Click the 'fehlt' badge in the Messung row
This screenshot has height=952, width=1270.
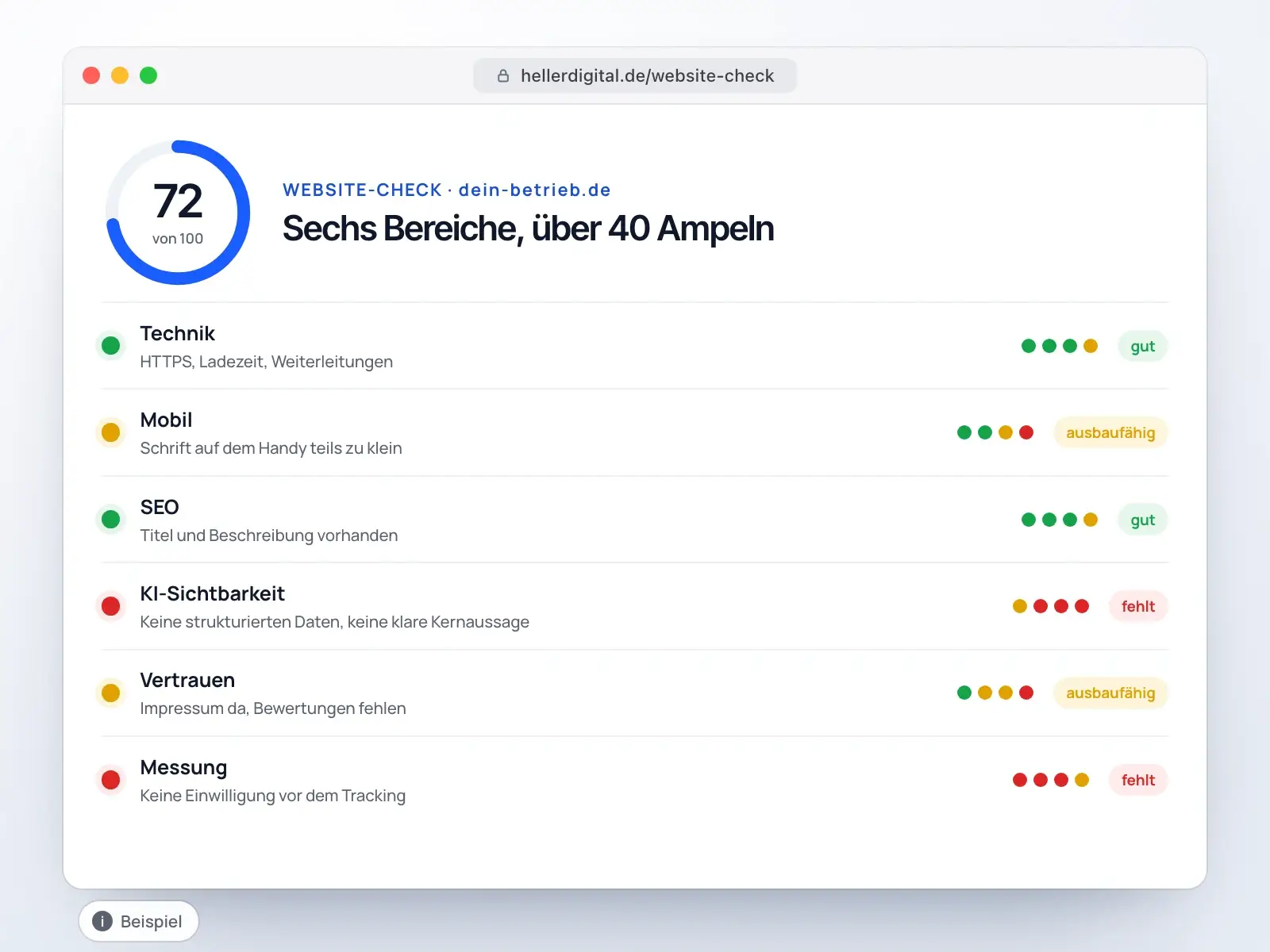[1138, 780]
